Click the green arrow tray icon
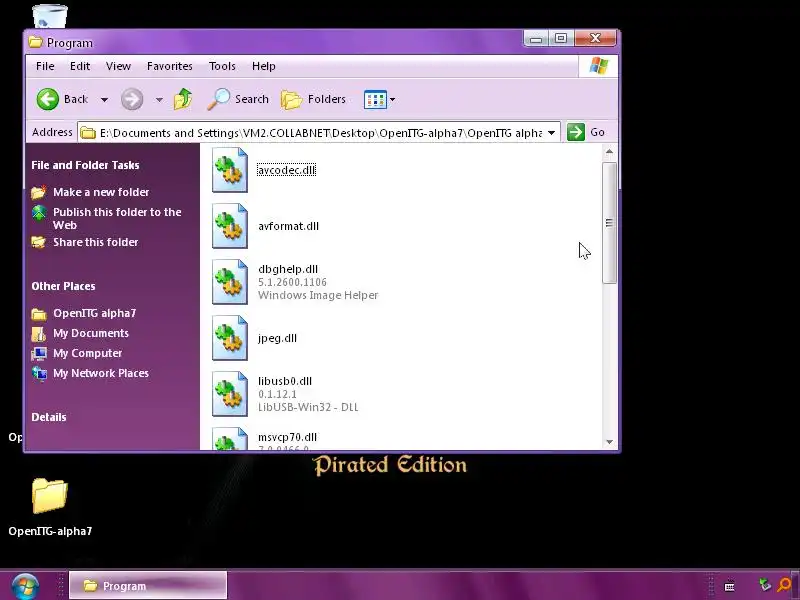The width and height of the screenshot is (800, 600). 764,584
